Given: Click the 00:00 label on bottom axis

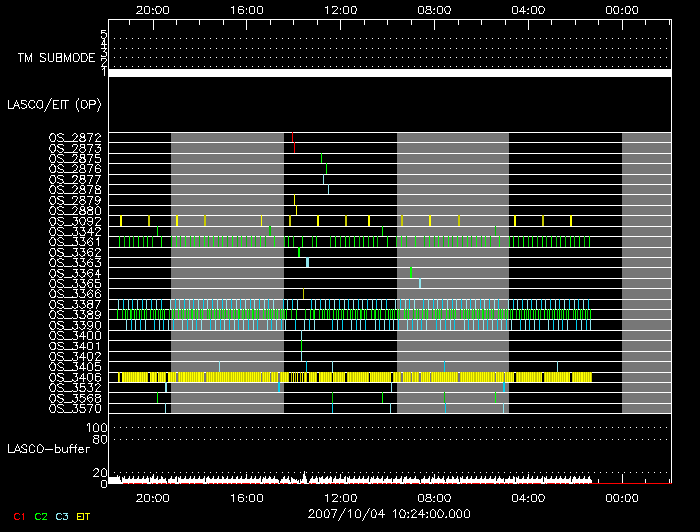Looking at the screenshot, I should coord(622,497).
